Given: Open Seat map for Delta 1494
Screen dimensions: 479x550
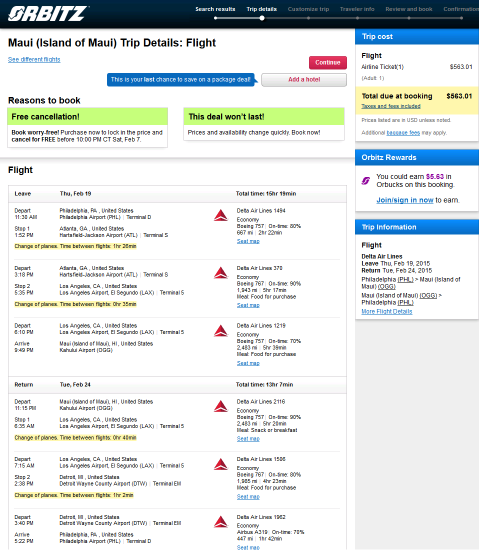Looking at the screenshot, I should (x=248, y=241).
